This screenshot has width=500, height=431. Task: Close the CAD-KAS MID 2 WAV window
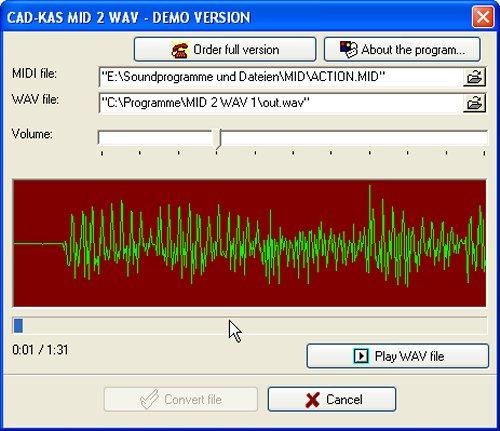pyautogui.click(x=483, y=17)
